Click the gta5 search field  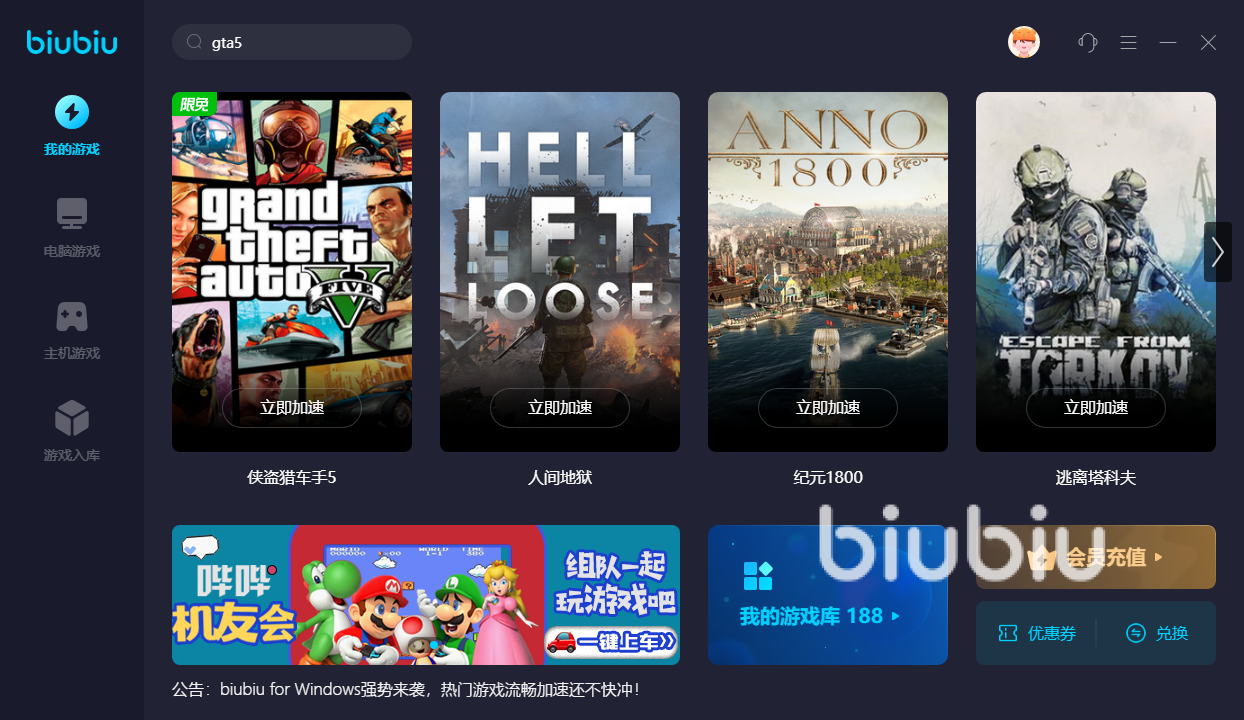(x=292, y=42)
